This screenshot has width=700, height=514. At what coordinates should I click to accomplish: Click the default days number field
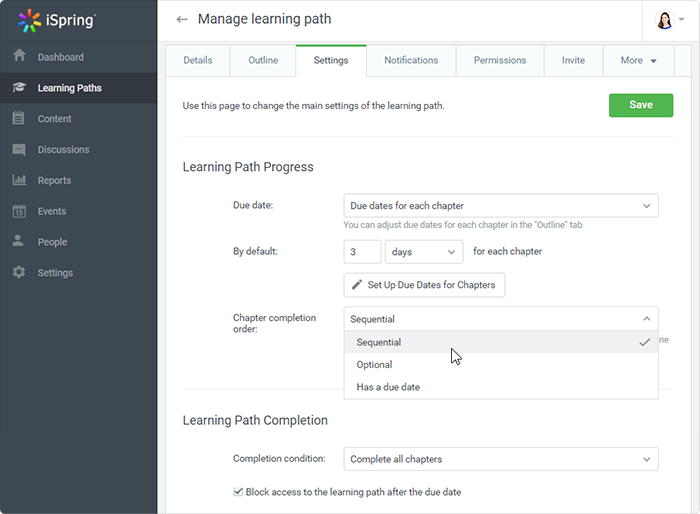pos(362,252)
